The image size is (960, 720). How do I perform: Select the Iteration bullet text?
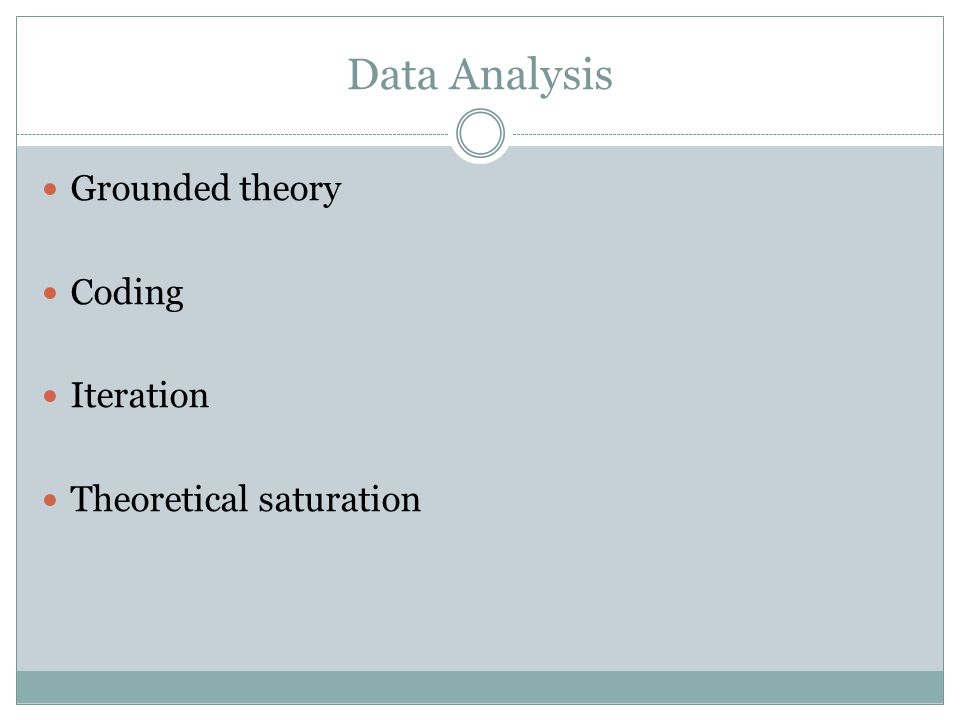[x=140, y=395]
